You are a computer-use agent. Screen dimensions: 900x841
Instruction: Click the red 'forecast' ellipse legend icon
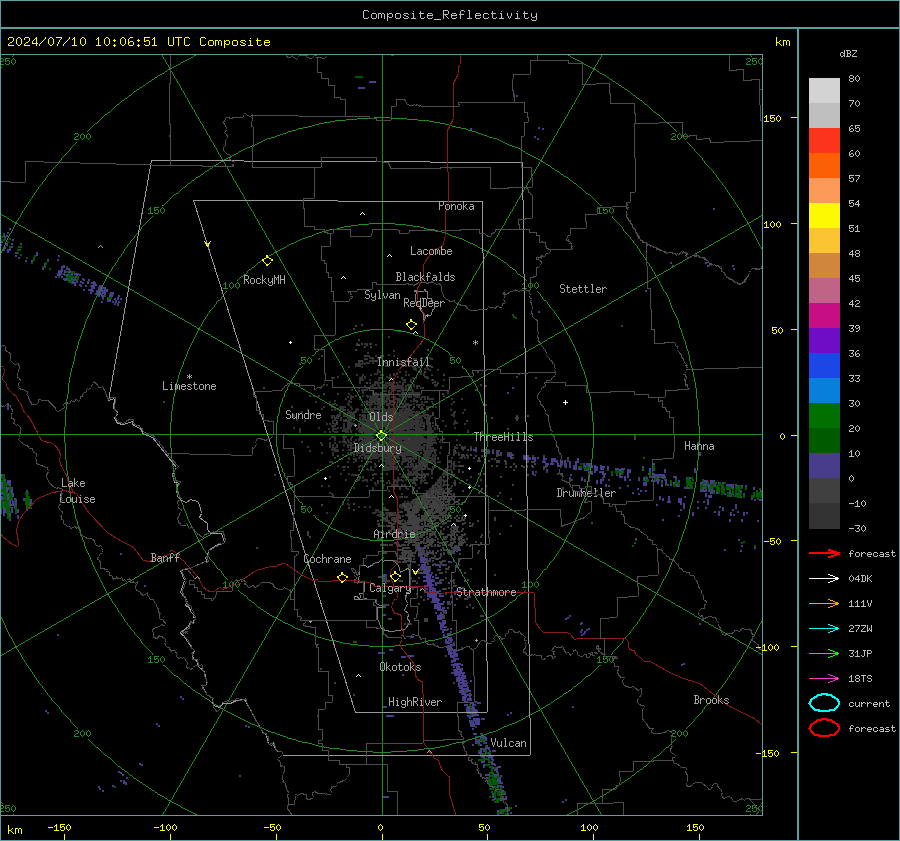pyautogui.click(x=824, y=728)
